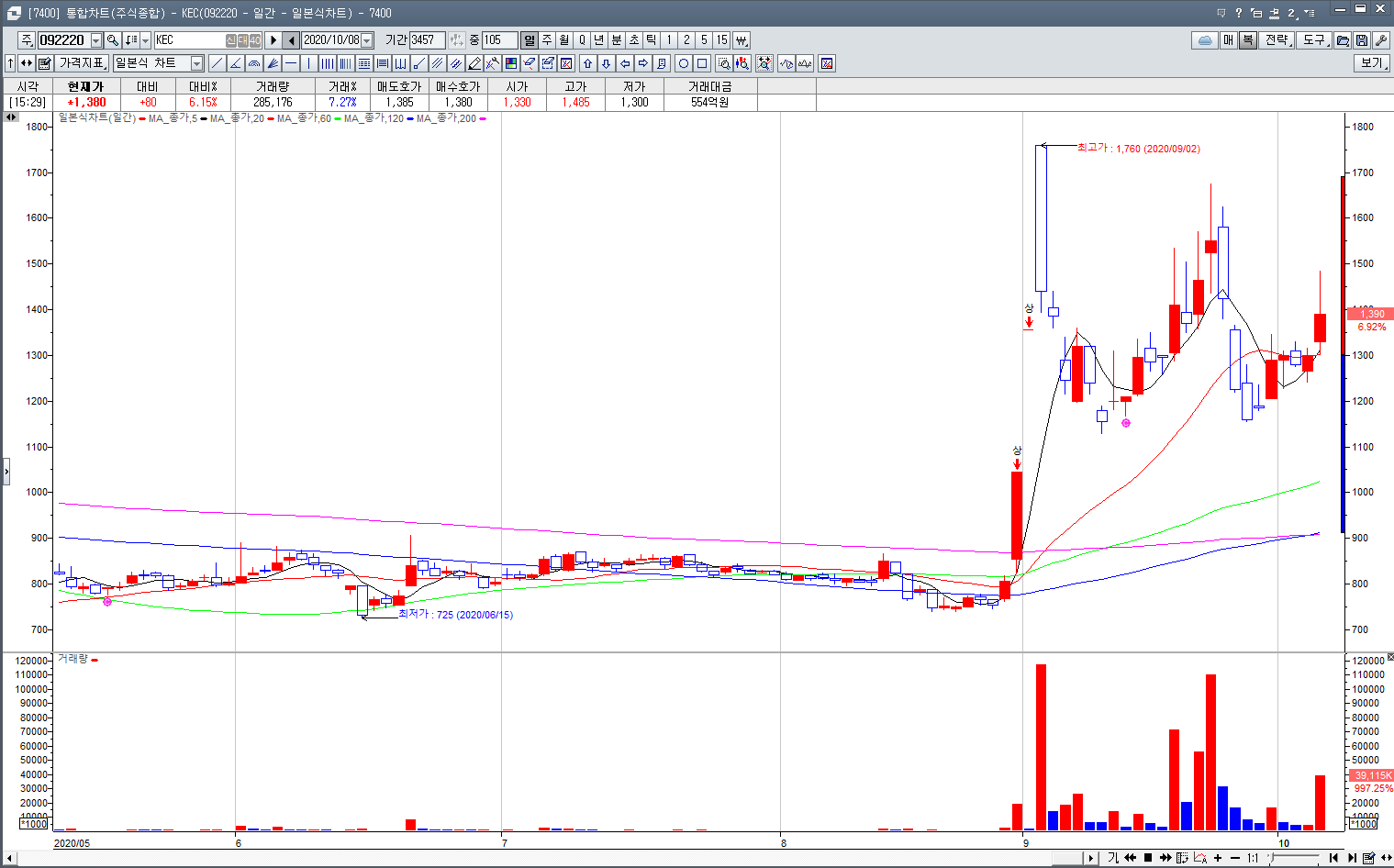
Task: Toggle the minute (분) period button
Action: 617,40
